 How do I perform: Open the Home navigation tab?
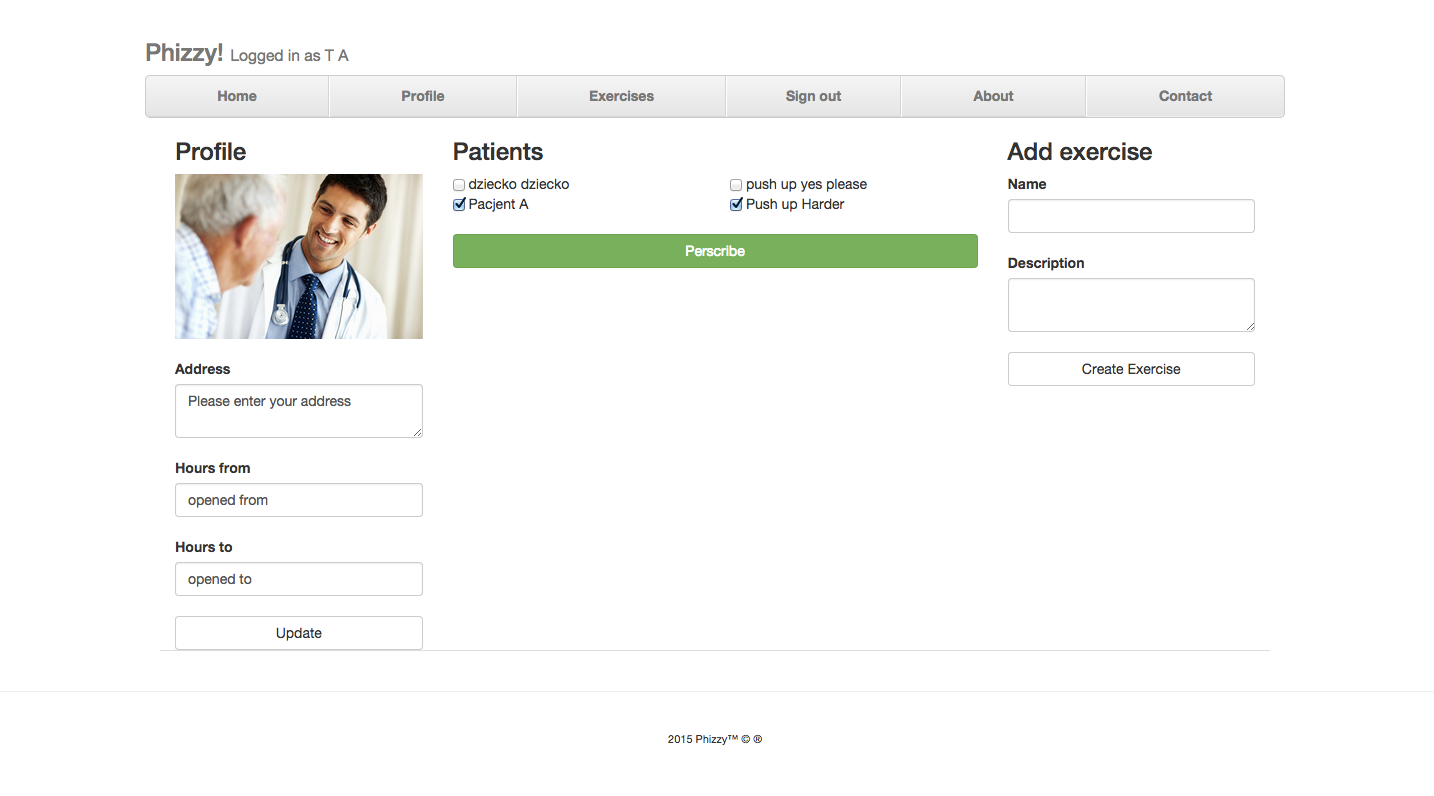pos(237,96)
